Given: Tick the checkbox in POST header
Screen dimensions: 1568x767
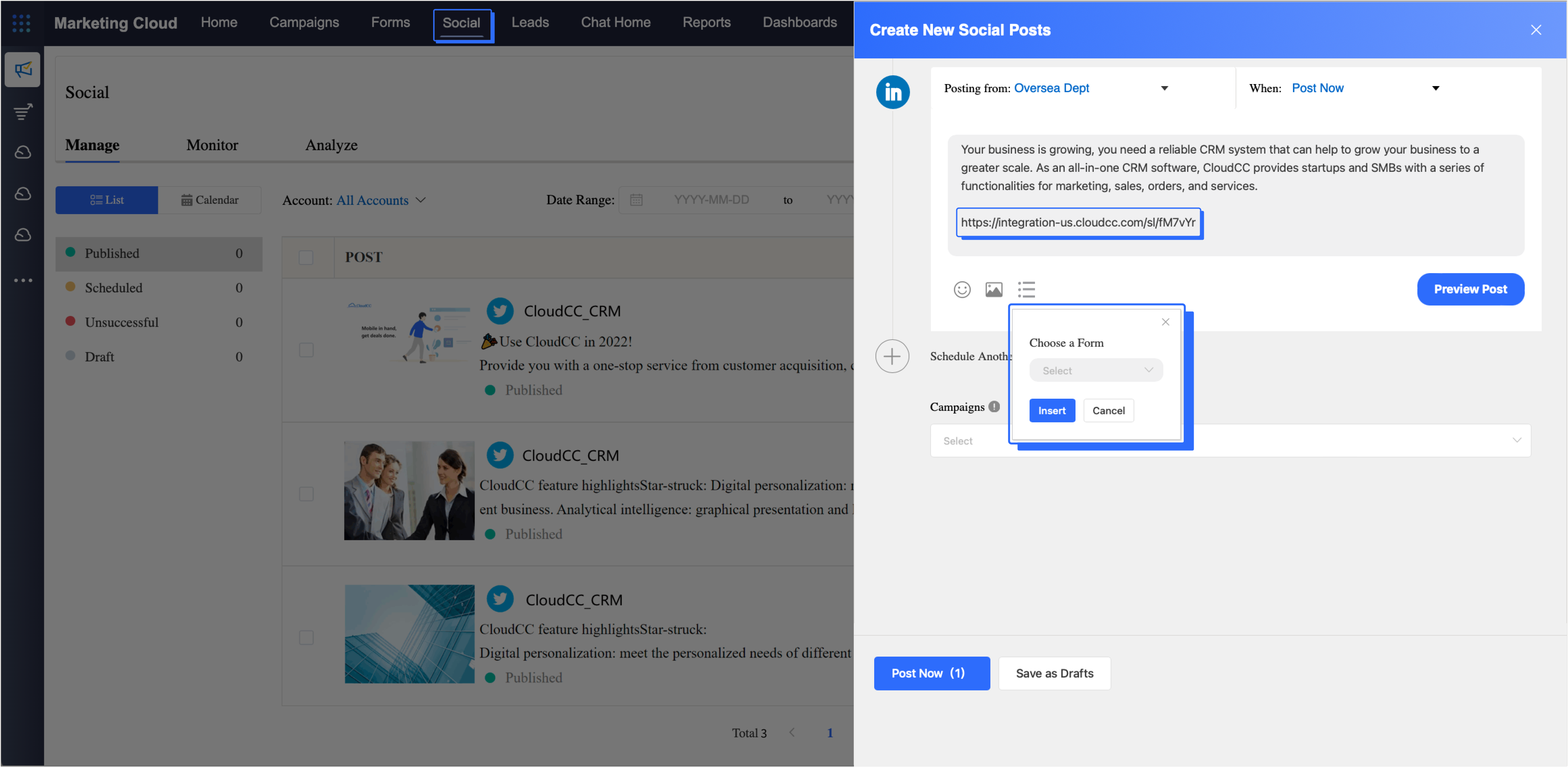Looking at the screenshot, I should coord(306,257).
